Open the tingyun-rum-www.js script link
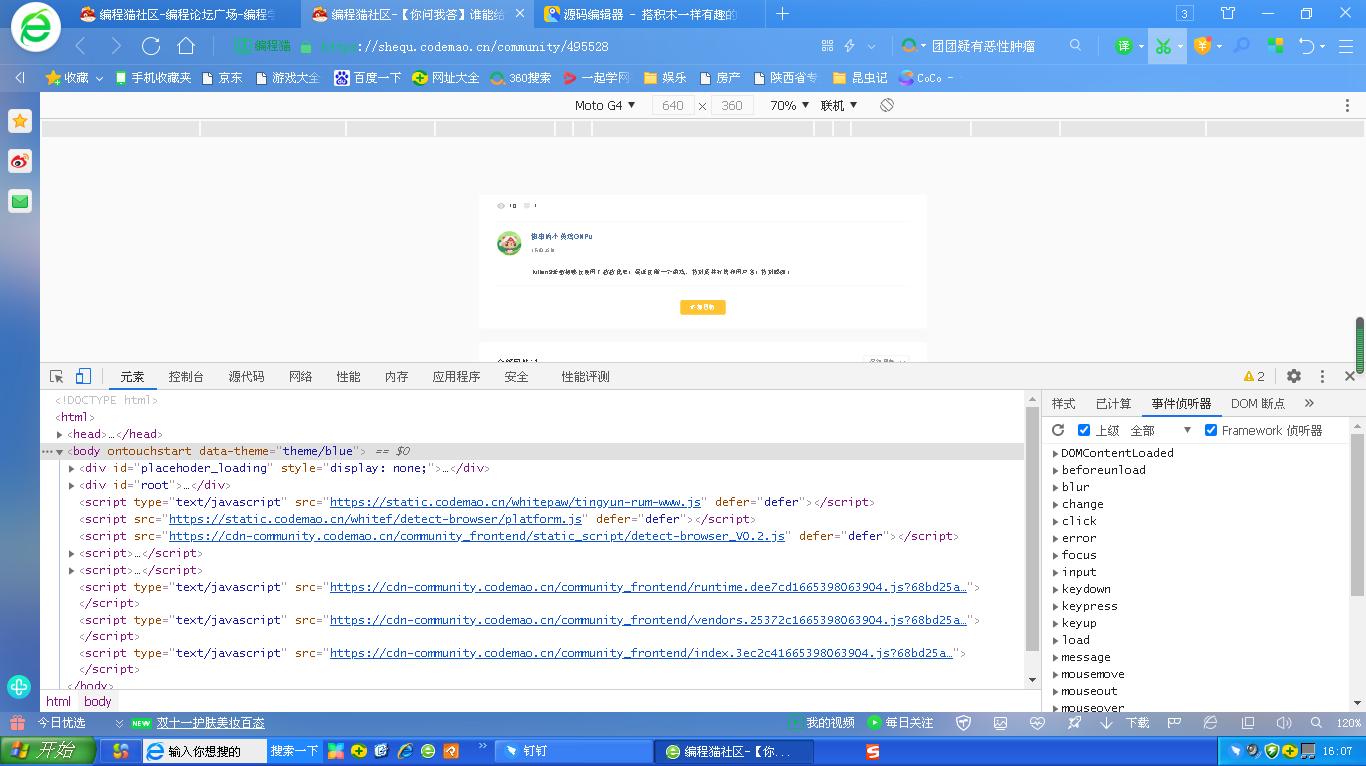 (516, 502)
